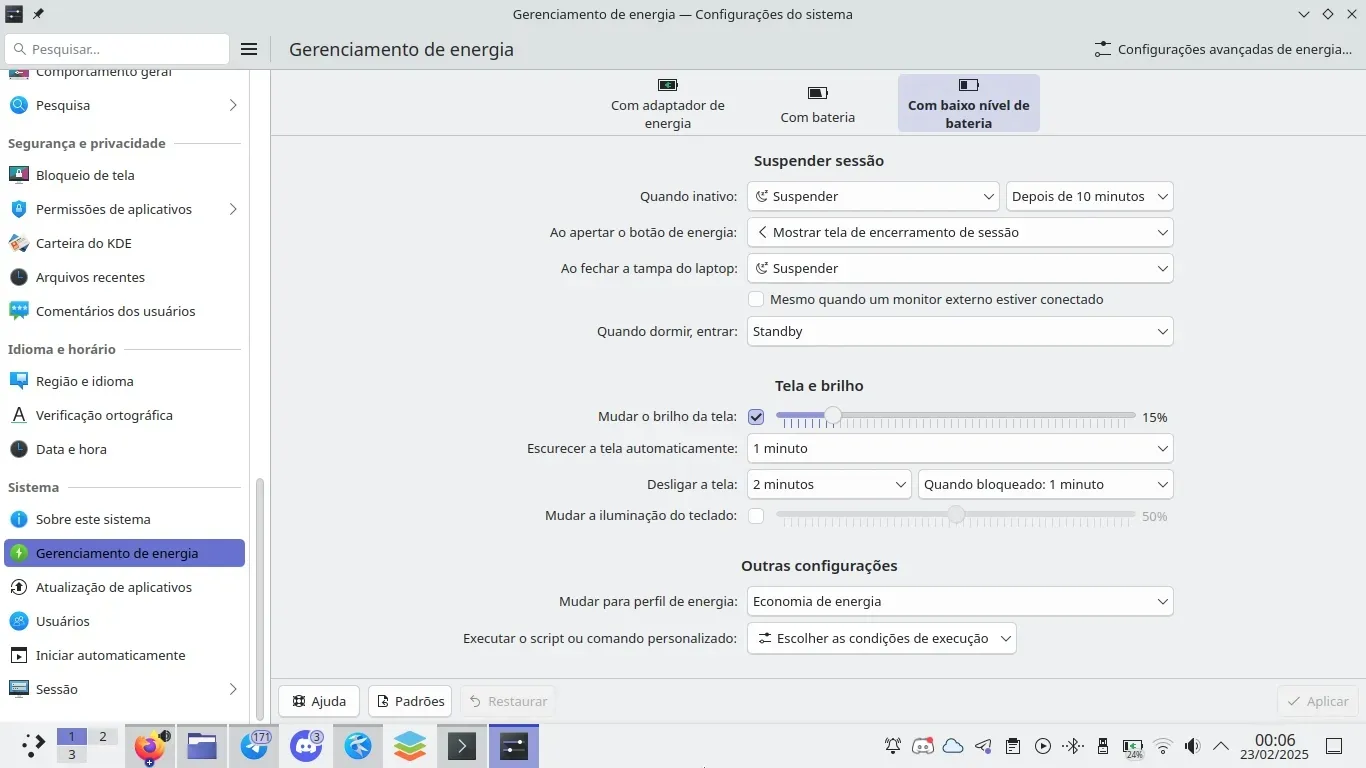Screen dimensions: 1366x768
Task: Open the 'Depois de 10 minutos' dropdown
Action: tap(1089, 197)
